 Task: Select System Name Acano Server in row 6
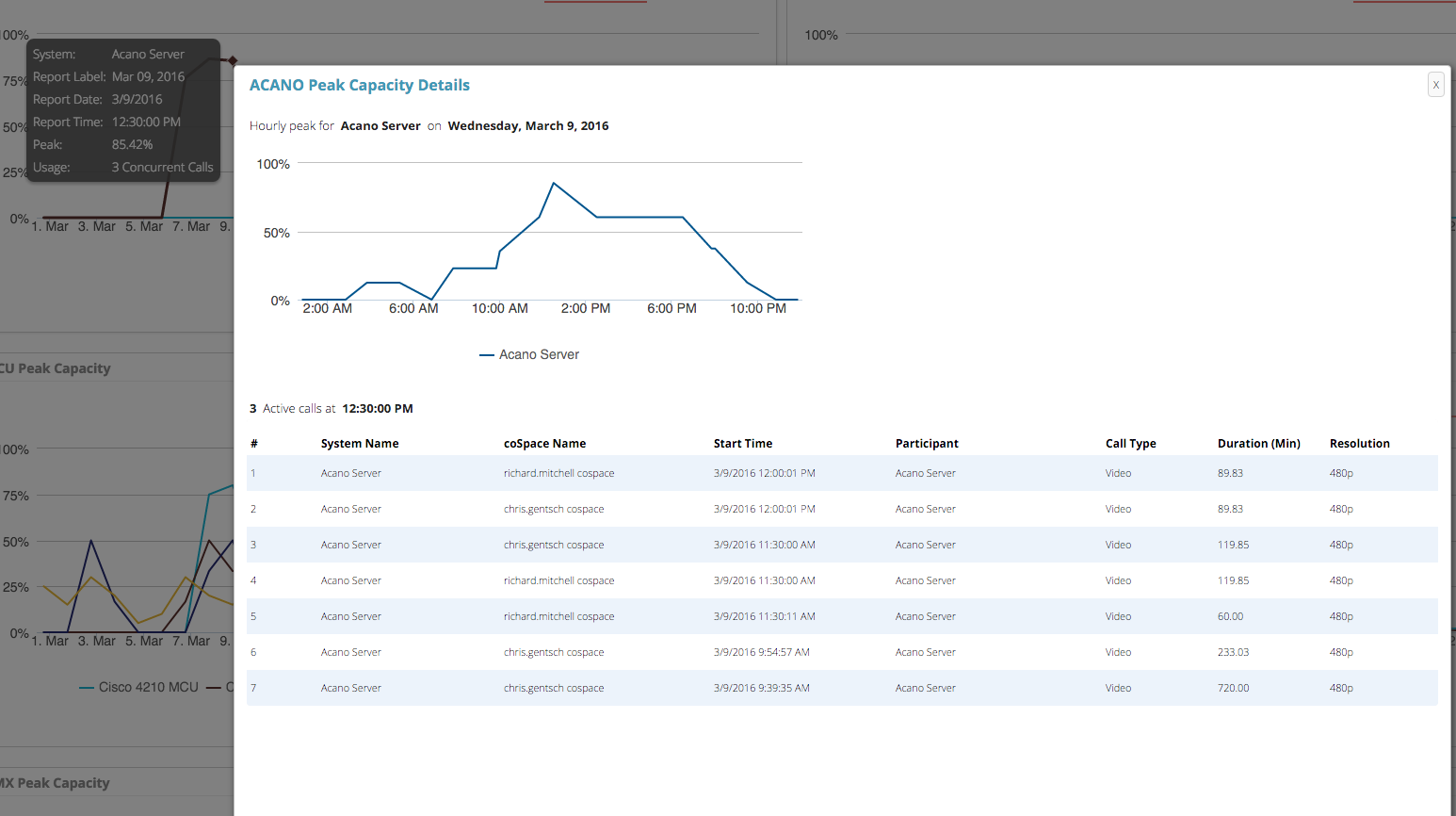[350, 652]
